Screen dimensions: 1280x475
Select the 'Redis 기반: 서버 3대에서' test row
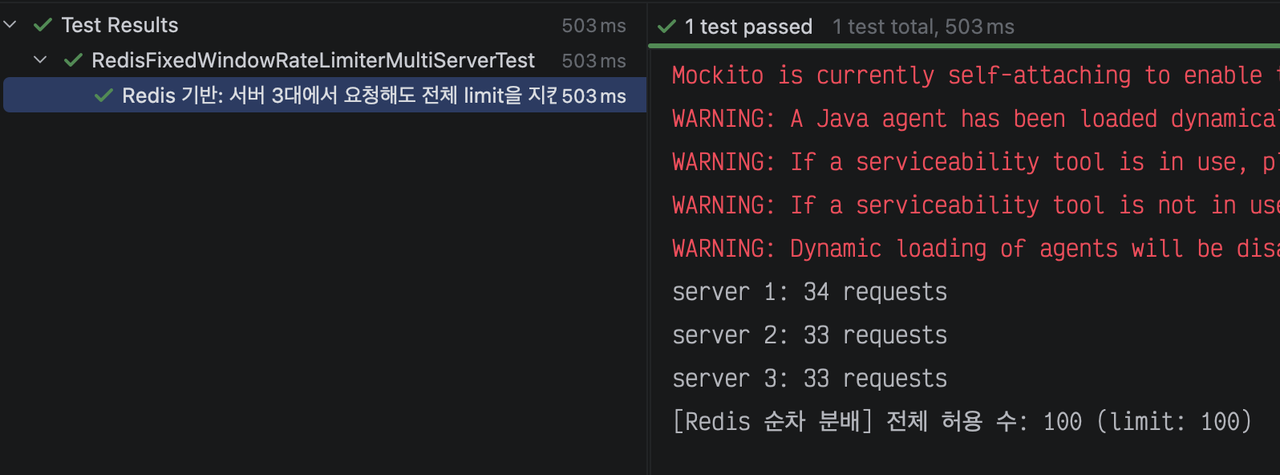(x=323, y=96)
